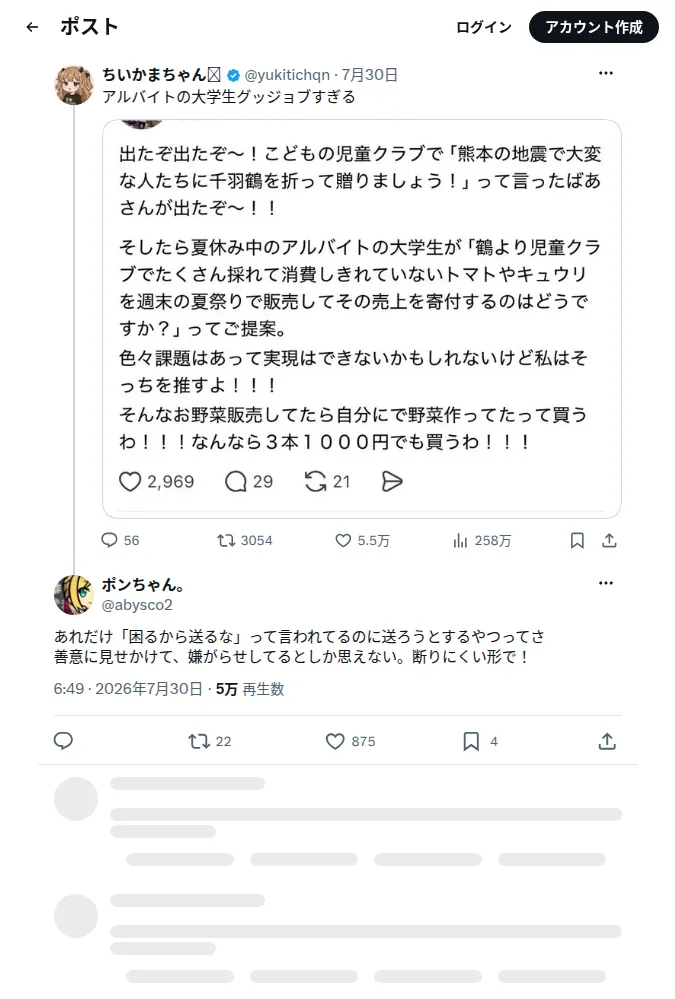Like the post with 5.5万 likes
This screenshot has height=999, width=675.
tap(362, 540)
